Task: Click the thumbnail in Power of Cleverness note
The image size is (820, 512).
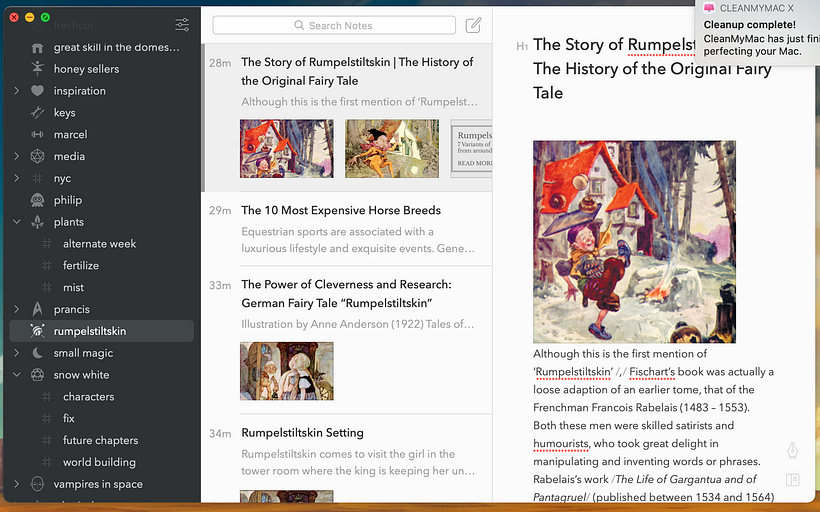Action: pyautogui.click(x=287, y=371)
